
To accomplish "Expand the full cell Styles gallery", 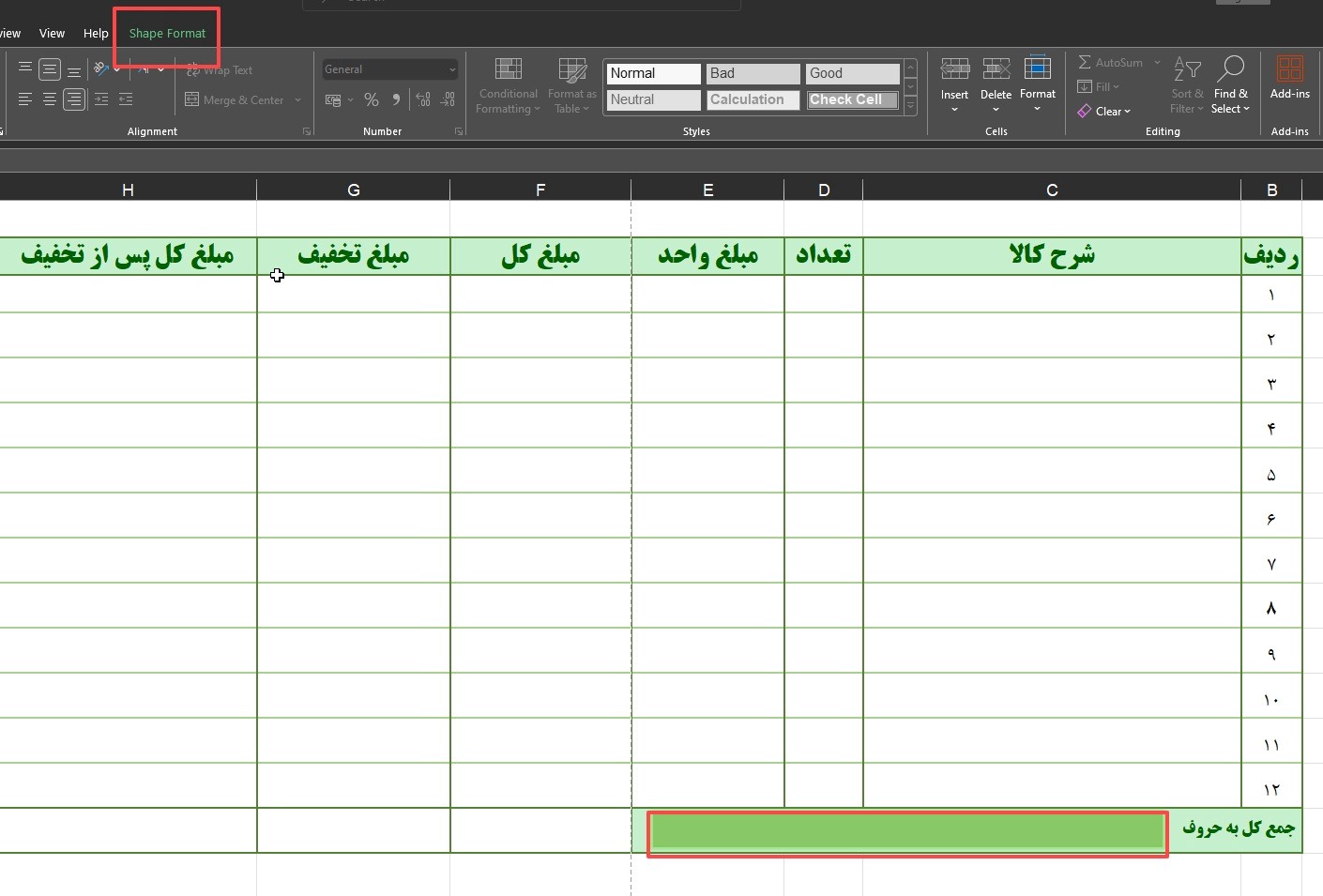I will 910,106.
